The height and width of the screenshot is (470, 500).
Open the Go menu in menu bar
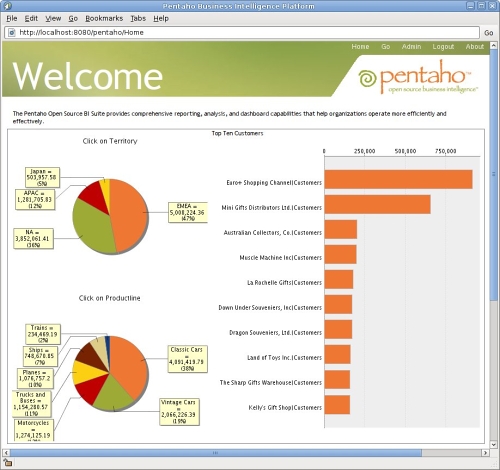(73, 19)
